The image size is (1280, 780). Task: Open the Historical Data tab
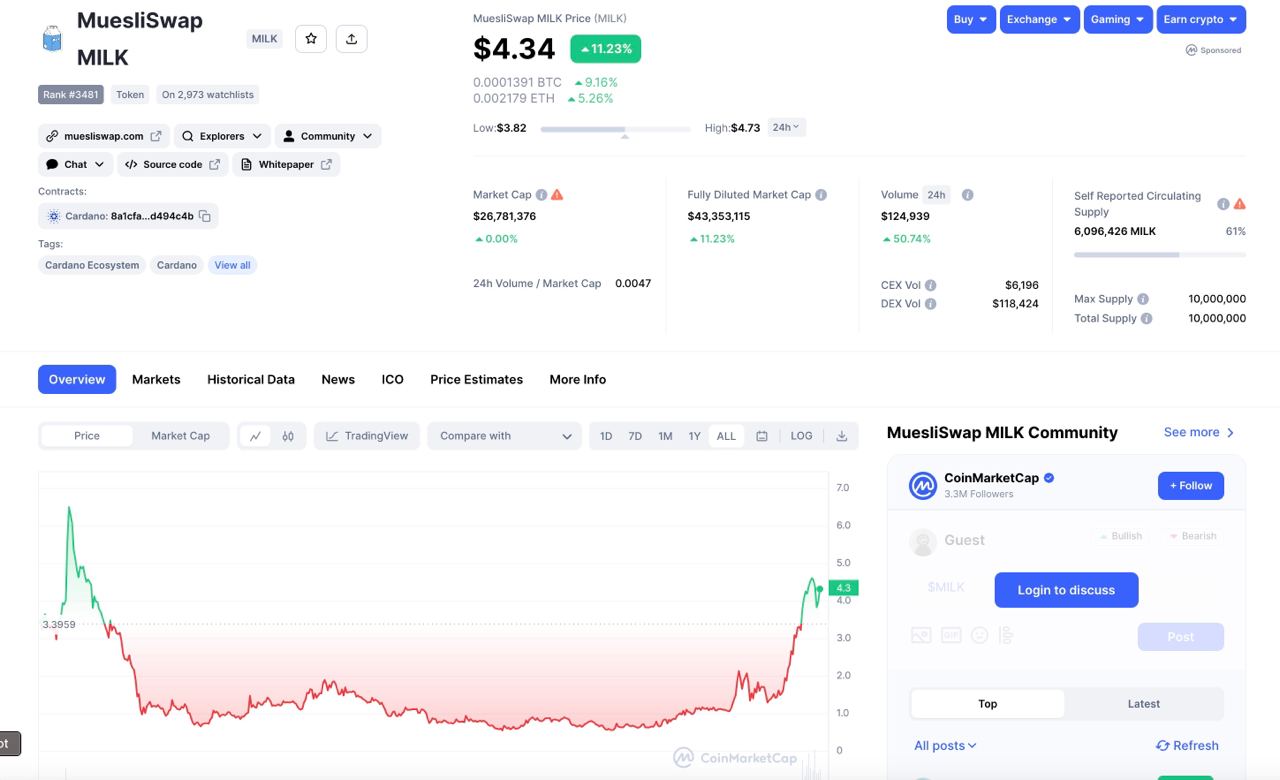pos(251,379)
